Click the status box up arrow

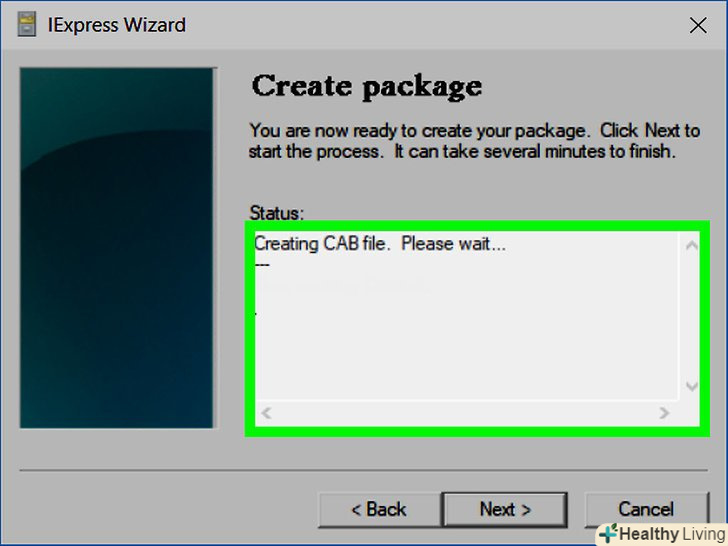[691, 246]
